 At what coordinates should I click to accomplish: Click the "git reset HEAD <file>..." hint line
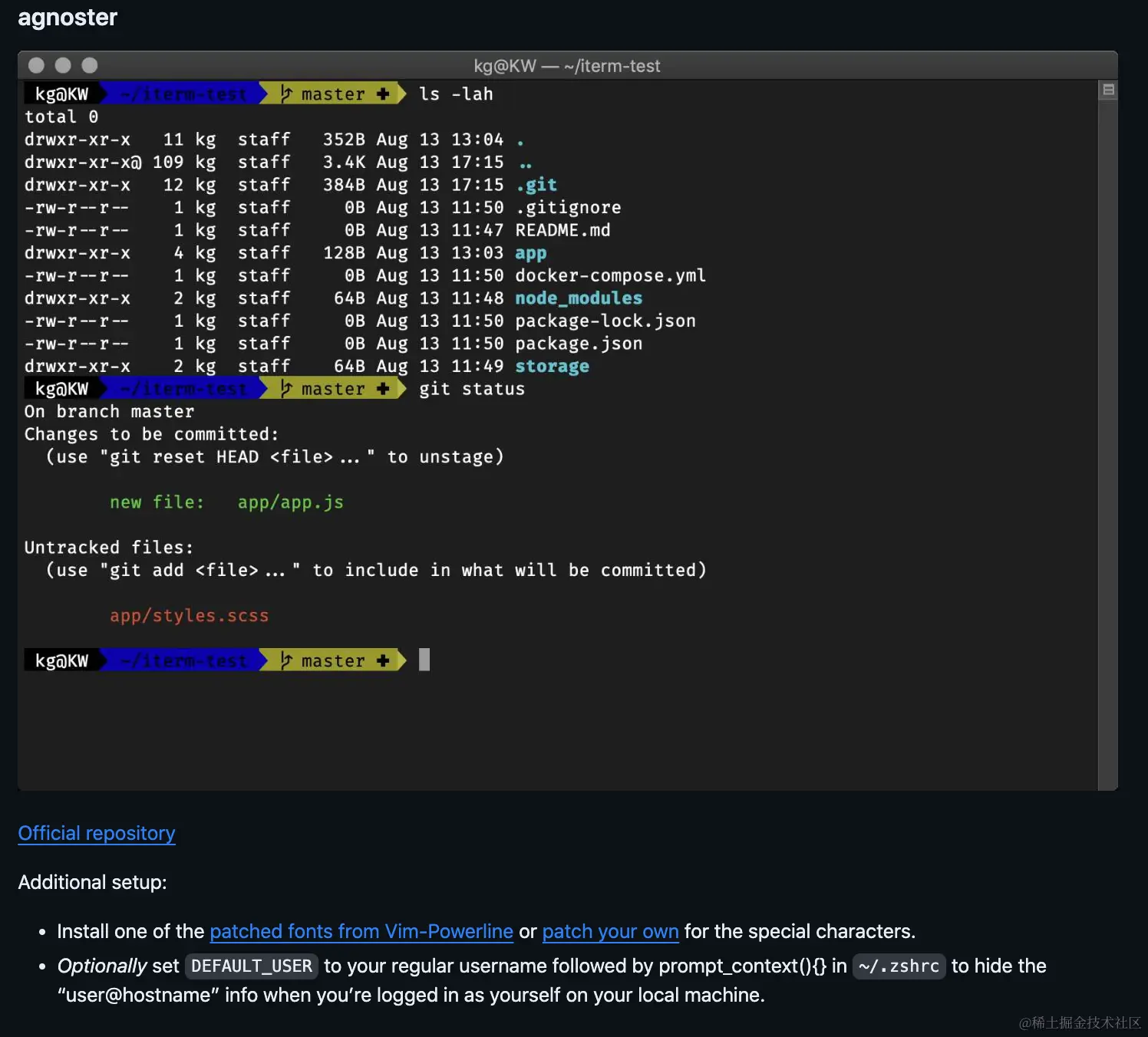(x=275, y=457)
